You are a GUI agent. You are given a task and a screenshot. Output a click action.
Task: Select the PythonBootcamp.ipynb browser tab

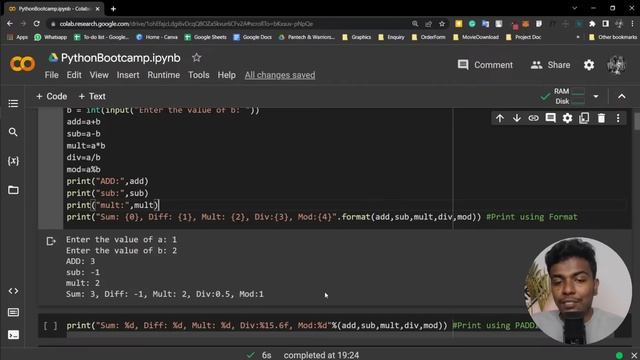coord(54,9)
